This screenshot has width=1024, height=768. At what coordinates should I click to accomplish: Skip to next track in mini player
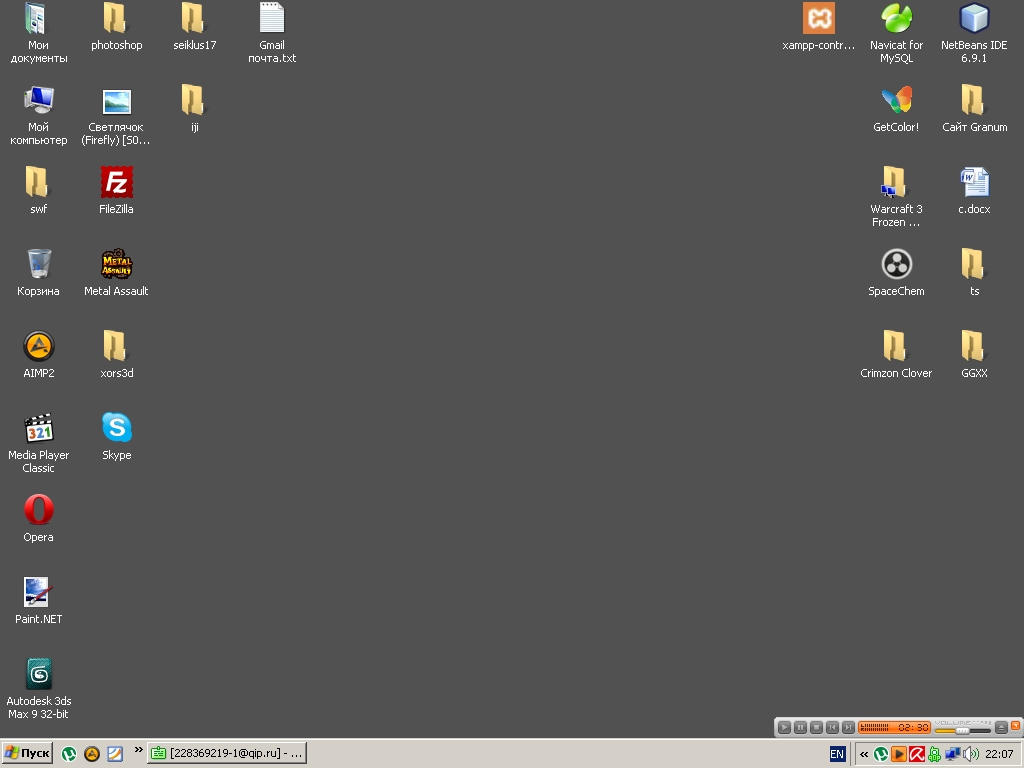[x=848, y=727]
